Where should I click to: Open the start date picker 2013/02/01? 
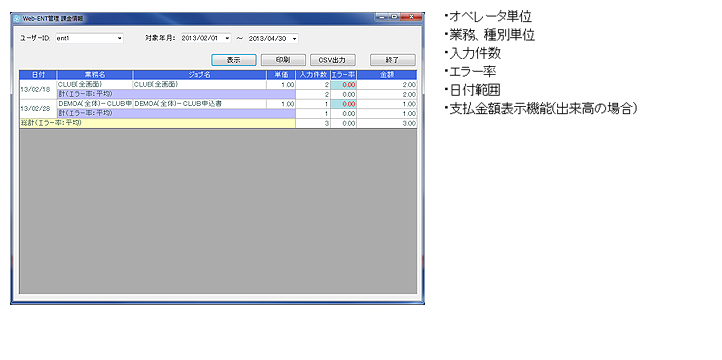tap(206, 38)
